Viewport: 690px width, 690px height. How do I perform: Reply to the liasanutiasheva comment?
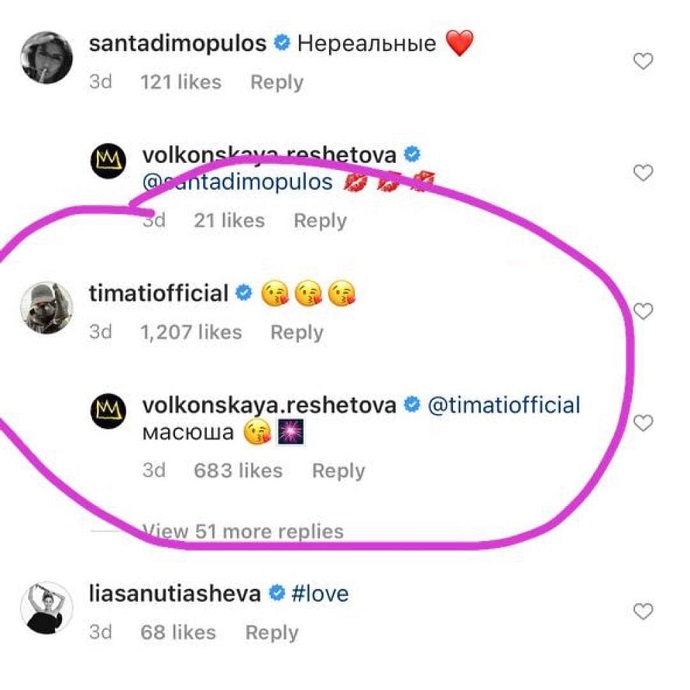[271, 632]
